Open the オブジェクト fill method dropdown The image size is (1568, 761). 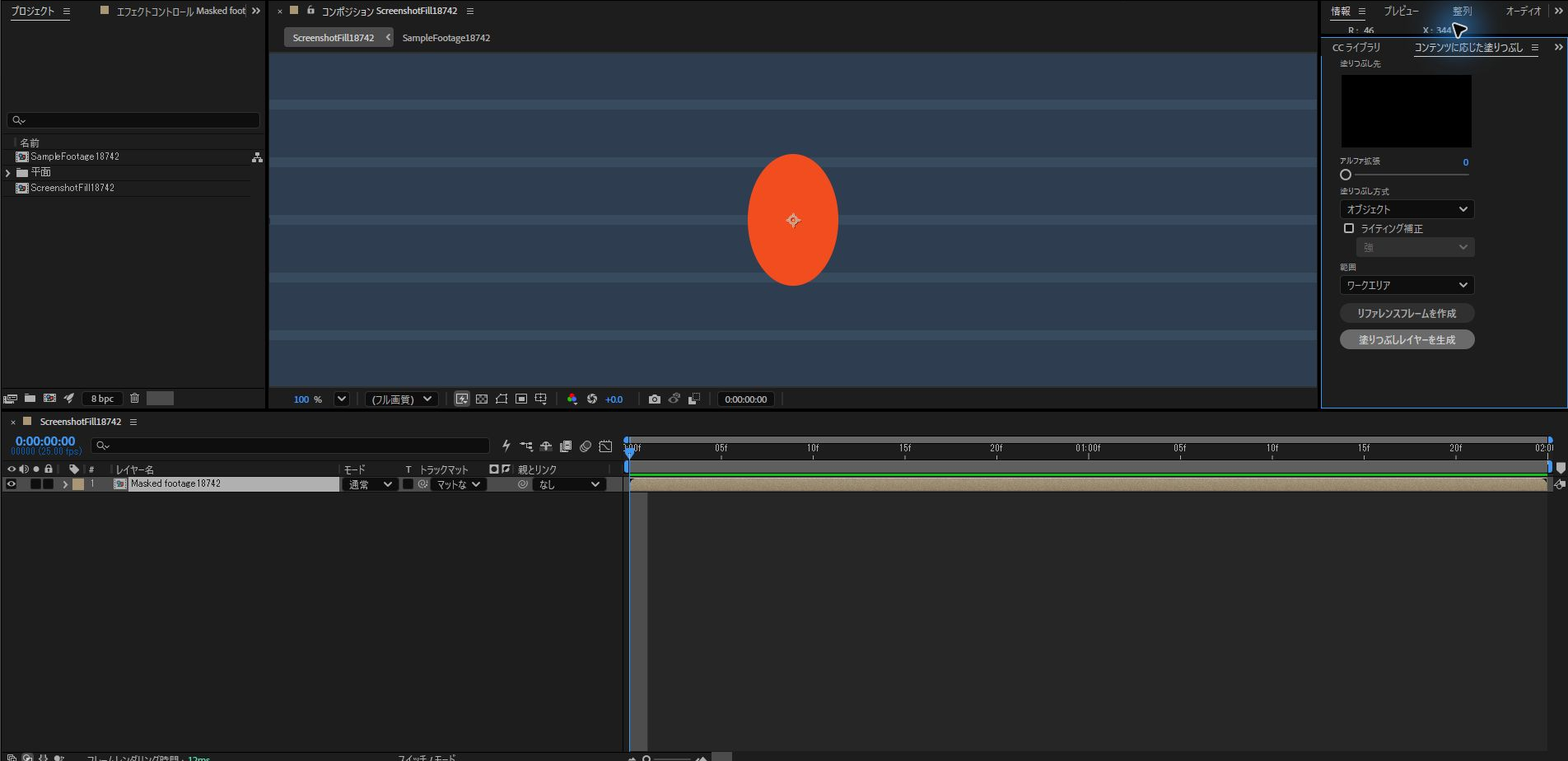(1407, 209)
